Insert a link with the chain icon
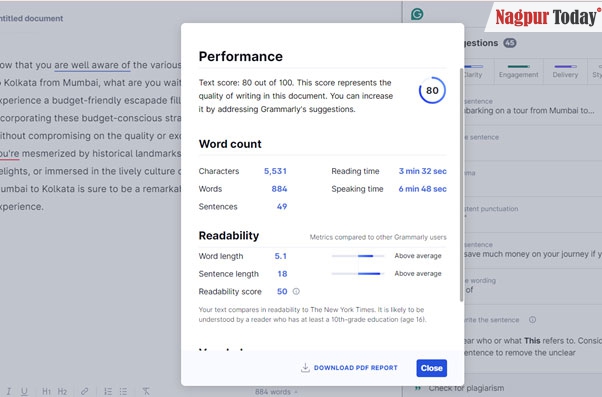This screenshot has width=602, height=397. click(84, 391)
